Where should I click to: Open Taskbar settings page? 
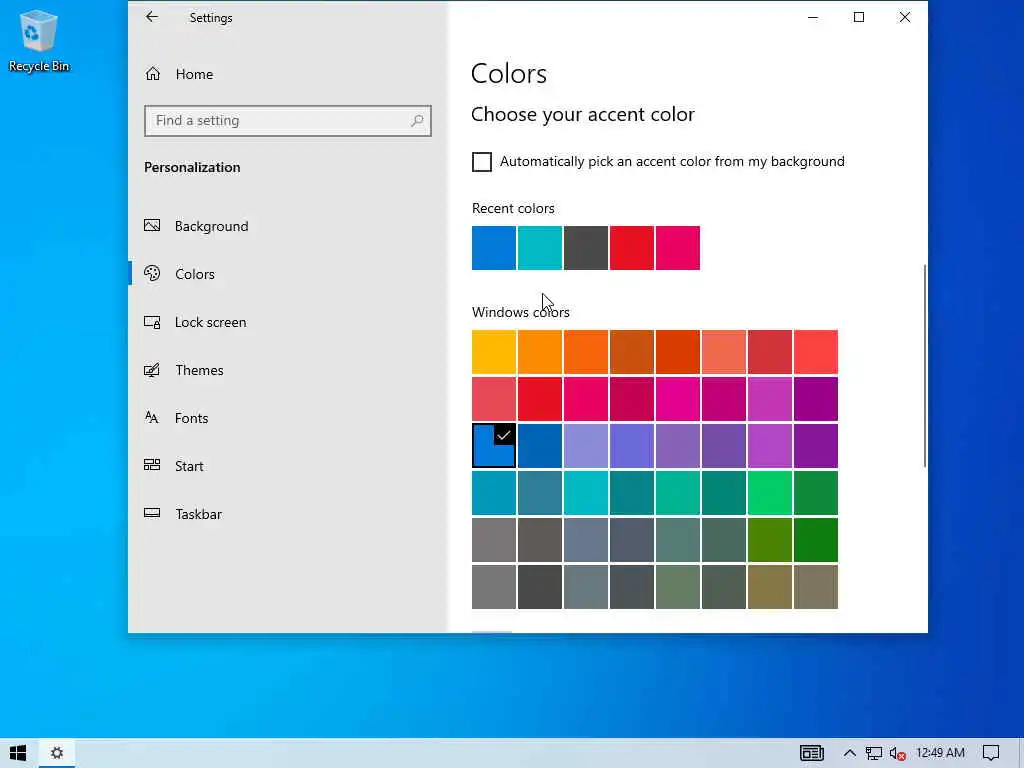(287, 514)
